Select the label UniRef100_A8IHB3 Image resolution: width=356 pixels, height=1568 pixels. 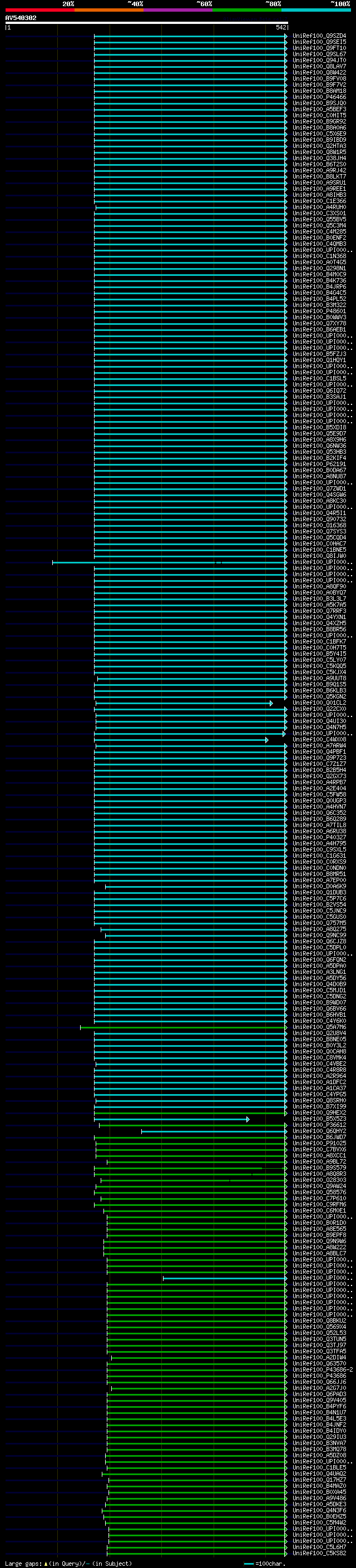point(319,195)
